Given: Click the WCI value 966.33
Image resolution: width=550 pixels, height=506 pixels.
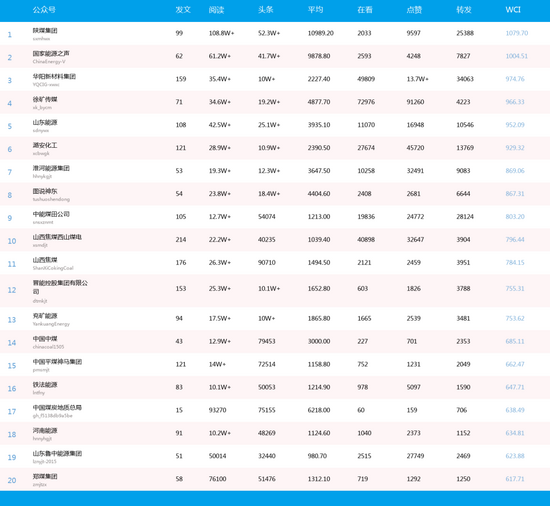Looking at the screenshot, I should tap(515, 102).
